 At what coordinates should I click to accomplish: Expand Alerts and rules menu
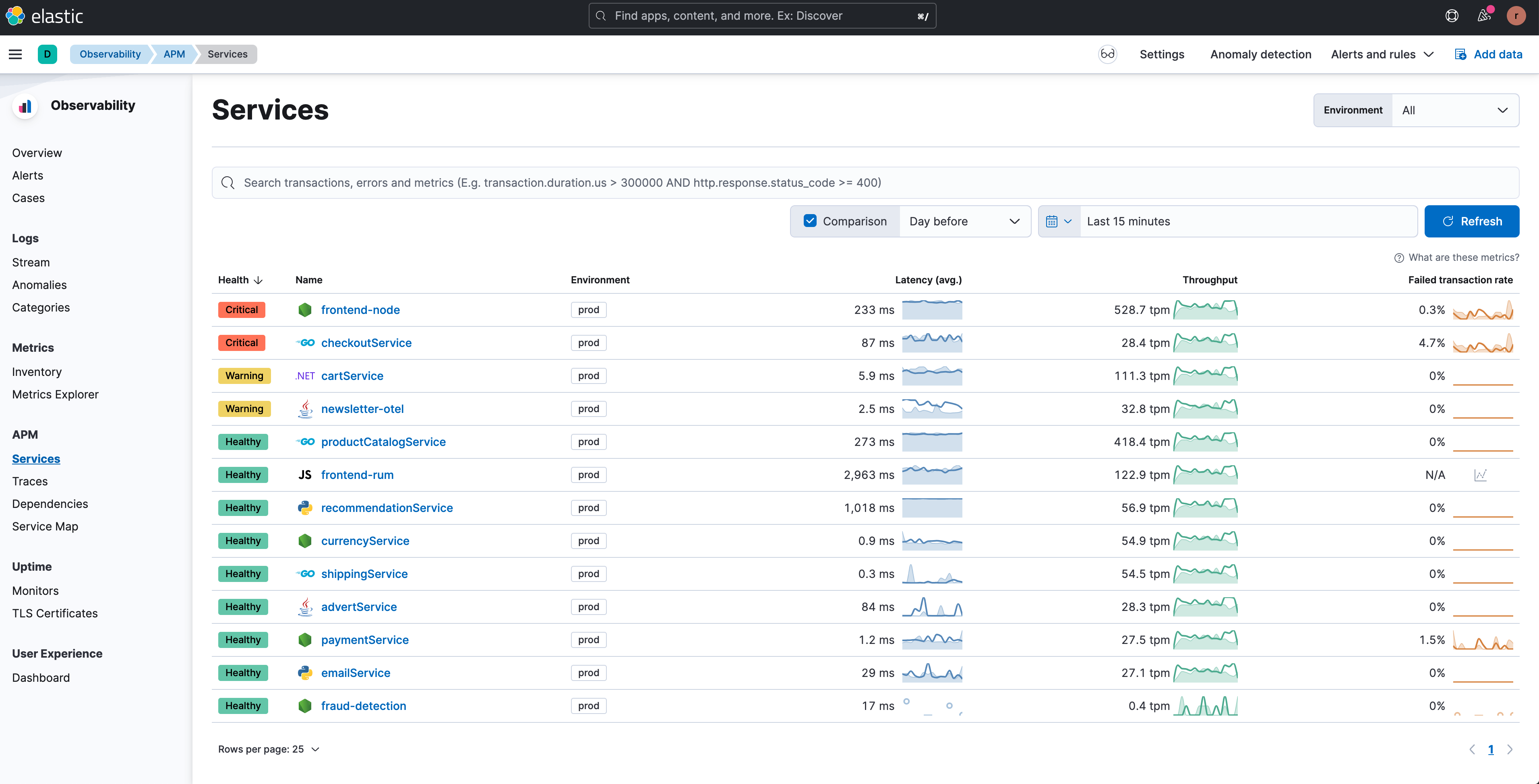click(1382, 54)
